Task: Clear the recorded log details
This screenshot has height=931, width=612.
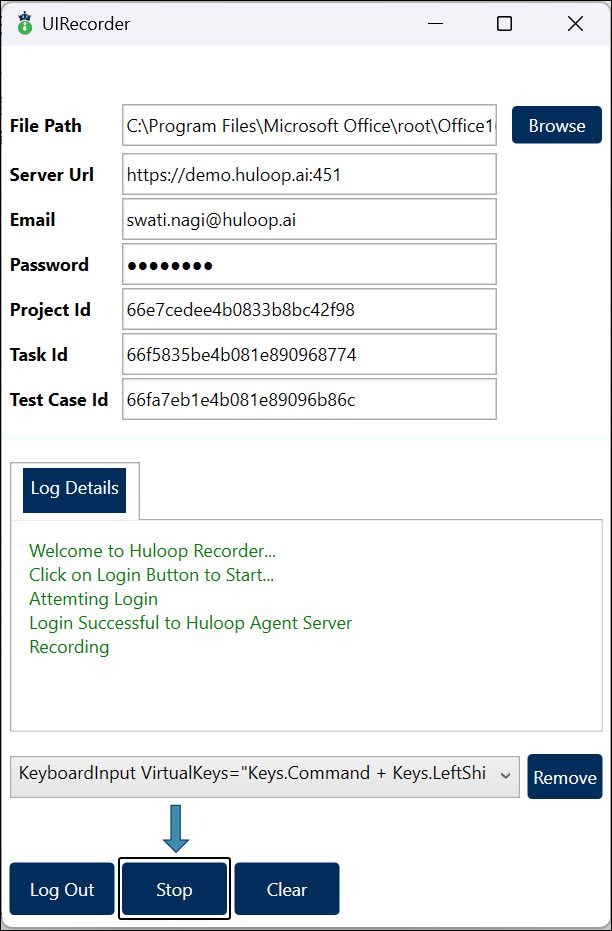Action: point(287,889)
